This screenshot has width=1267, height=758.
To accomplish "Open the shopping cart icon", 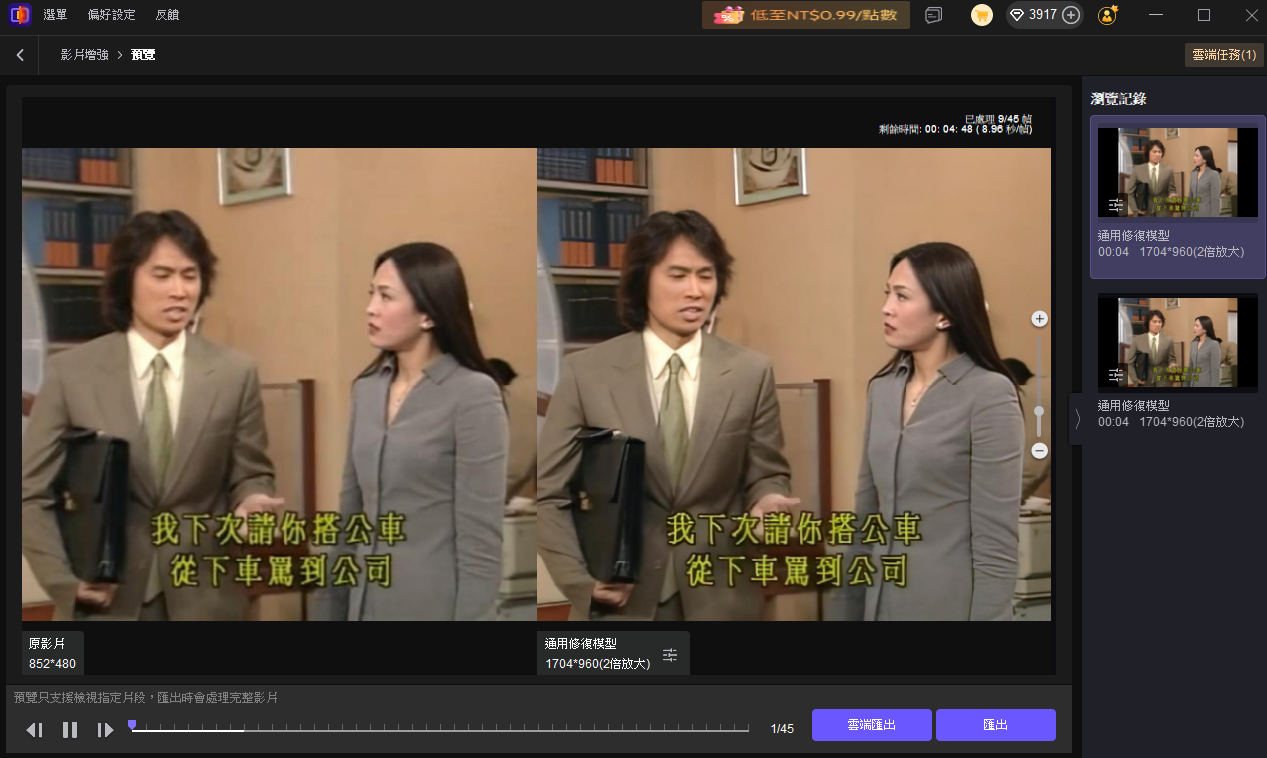I will pyautogui.click(x=982, y=15).
